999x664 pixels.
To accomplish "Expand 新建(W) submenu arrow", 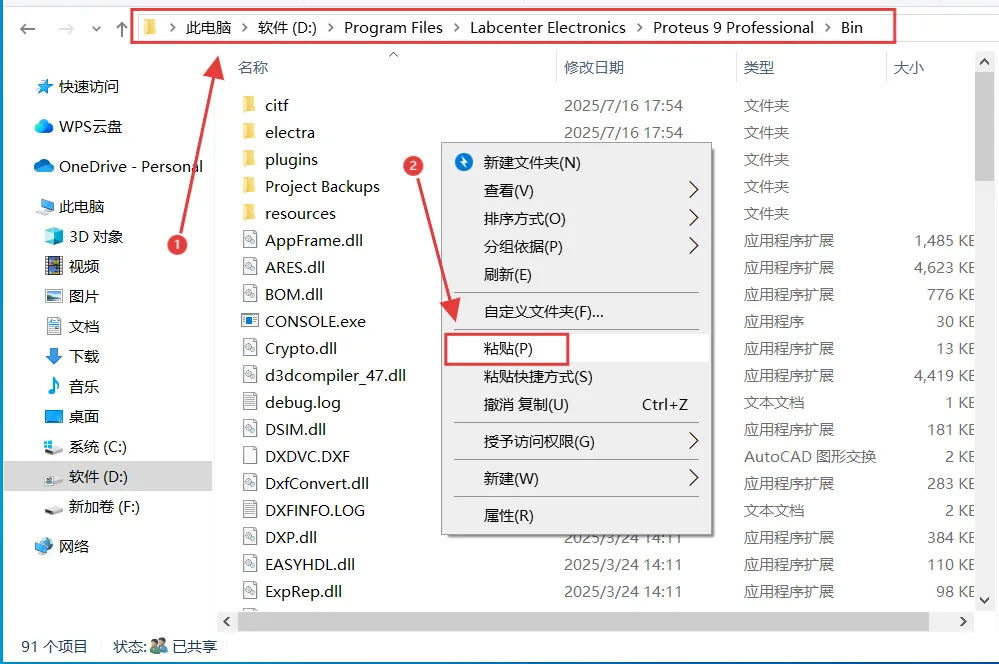I will pyautogui.click(x=694, y=478).
